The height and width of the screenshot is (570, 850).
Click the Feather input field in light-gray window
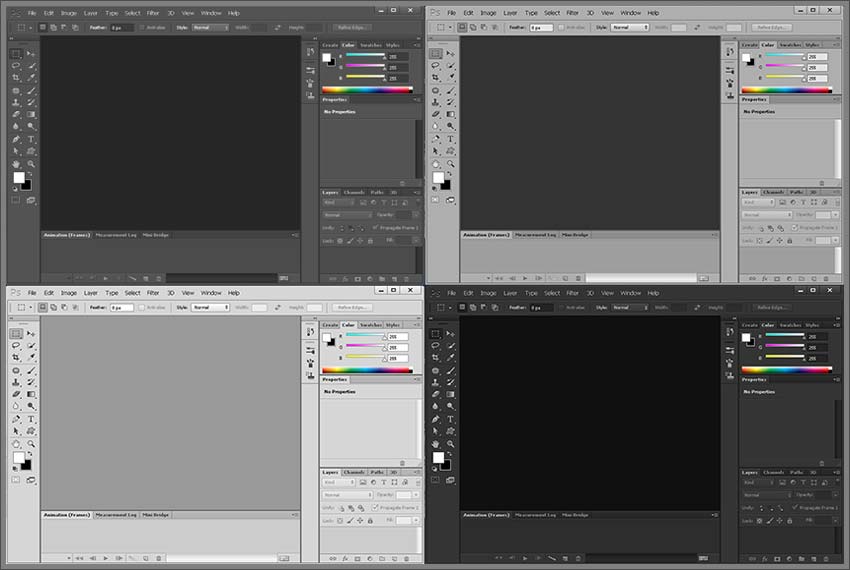[122, 308]
